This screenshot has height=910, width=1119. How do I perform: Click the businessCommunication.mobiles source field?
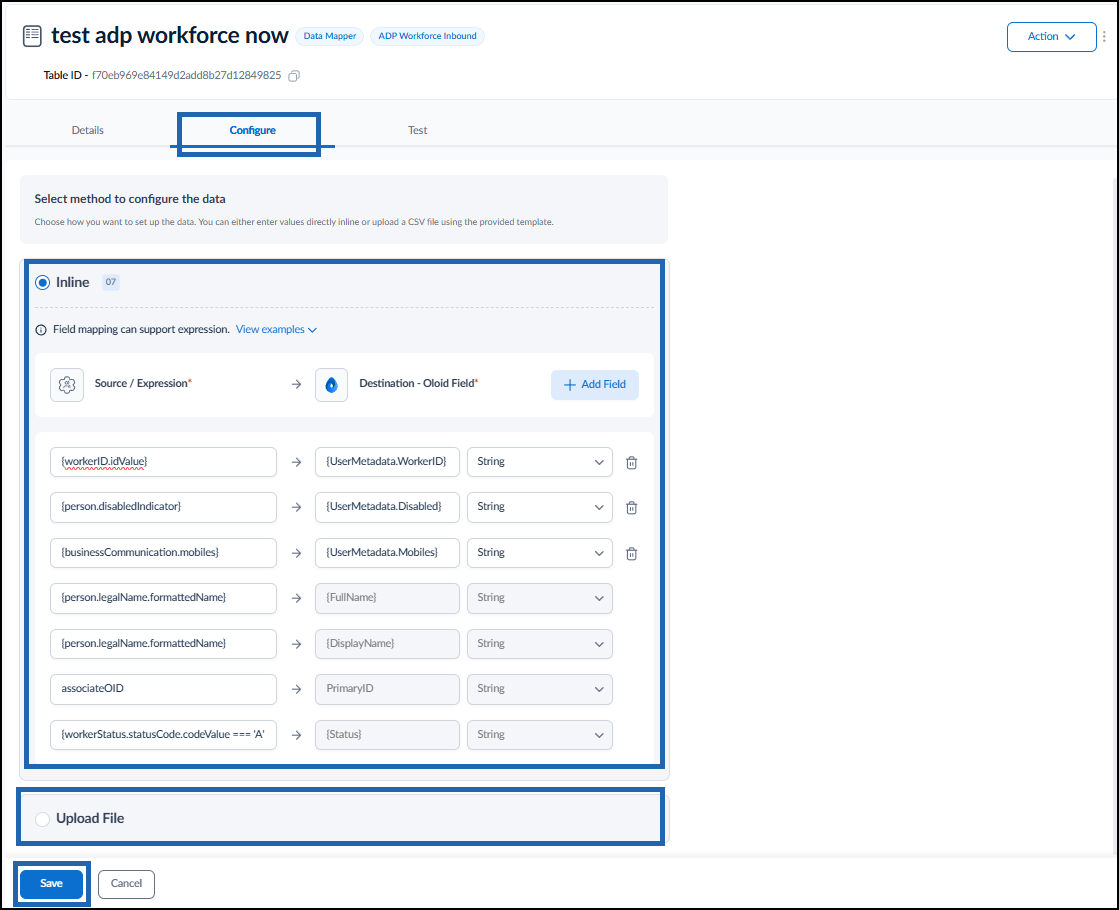pos(163,552)
